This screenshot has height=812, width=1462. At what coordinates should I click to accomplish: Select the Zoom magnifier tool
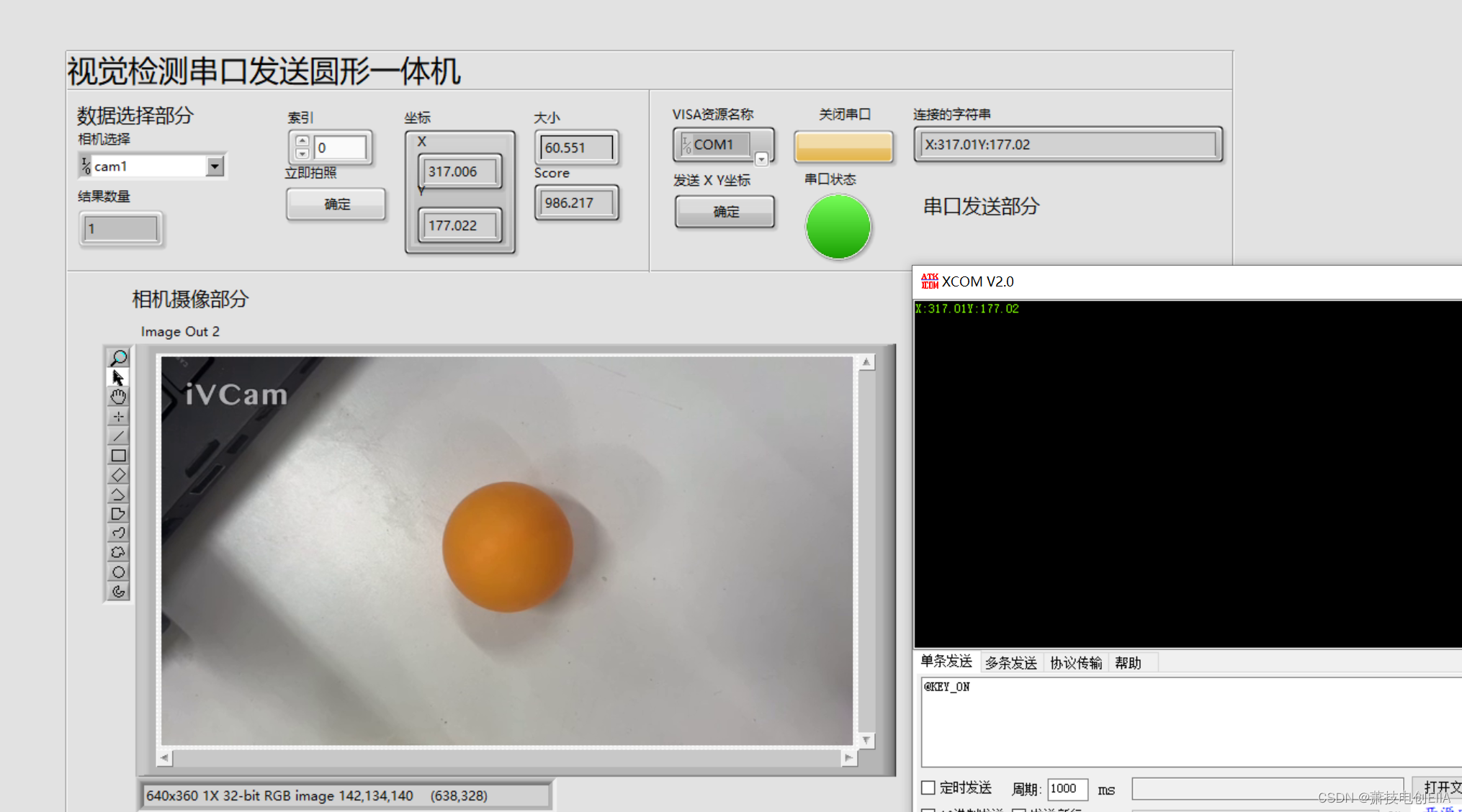(x=119, y=358)
